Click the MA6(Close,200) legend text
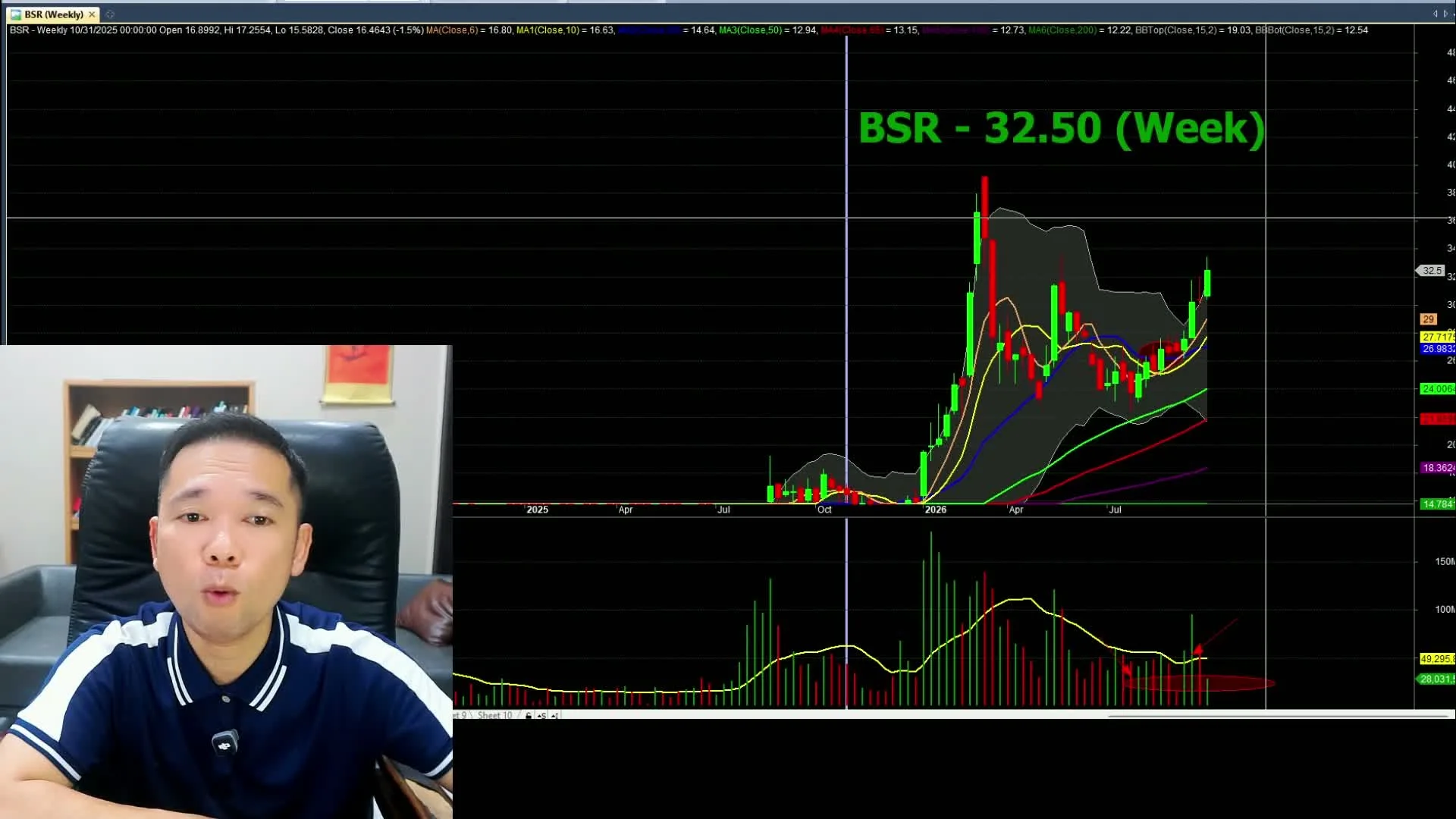The height and width of the screenshot is (819, 1456). [x=1062, y=30]
